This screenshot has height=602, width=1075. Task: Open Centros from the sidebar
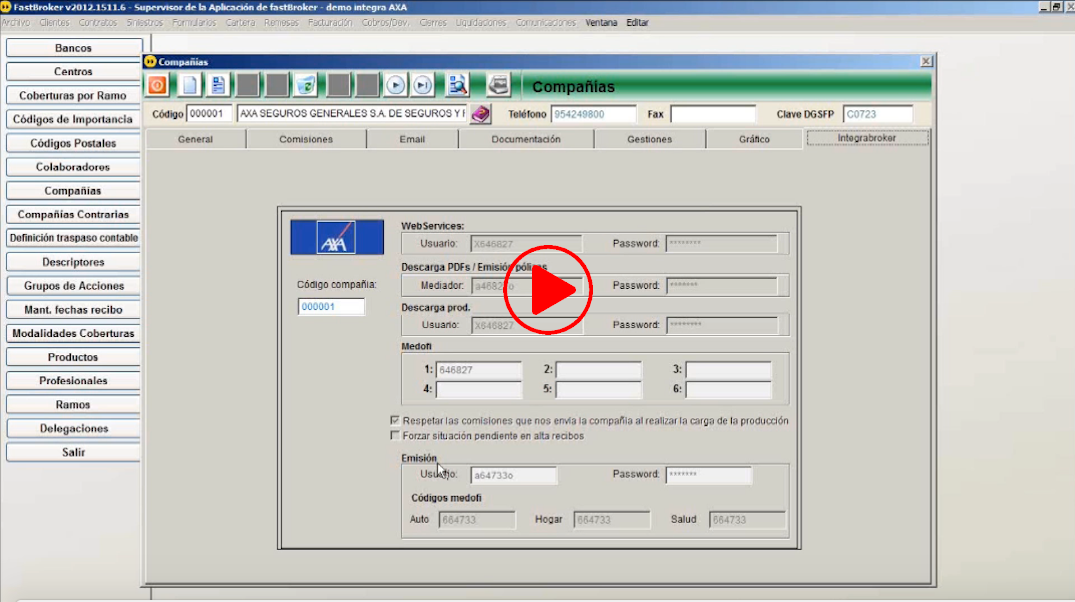(x=73, y=71)
